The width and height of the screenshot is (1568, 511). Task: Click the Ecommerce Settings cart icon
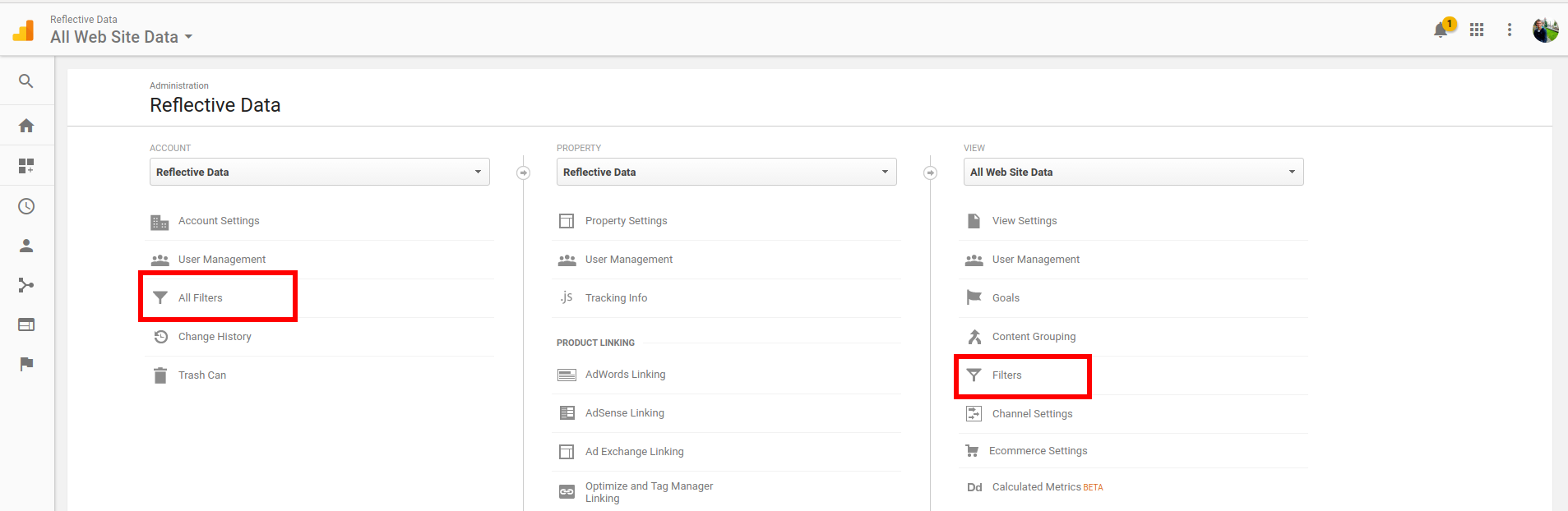click(972, 451)
